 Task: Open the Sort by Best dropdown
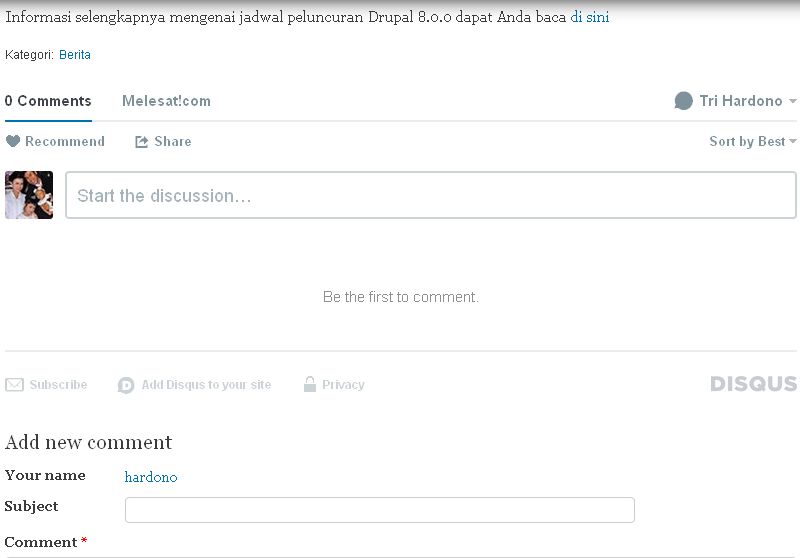pos(752,142)
